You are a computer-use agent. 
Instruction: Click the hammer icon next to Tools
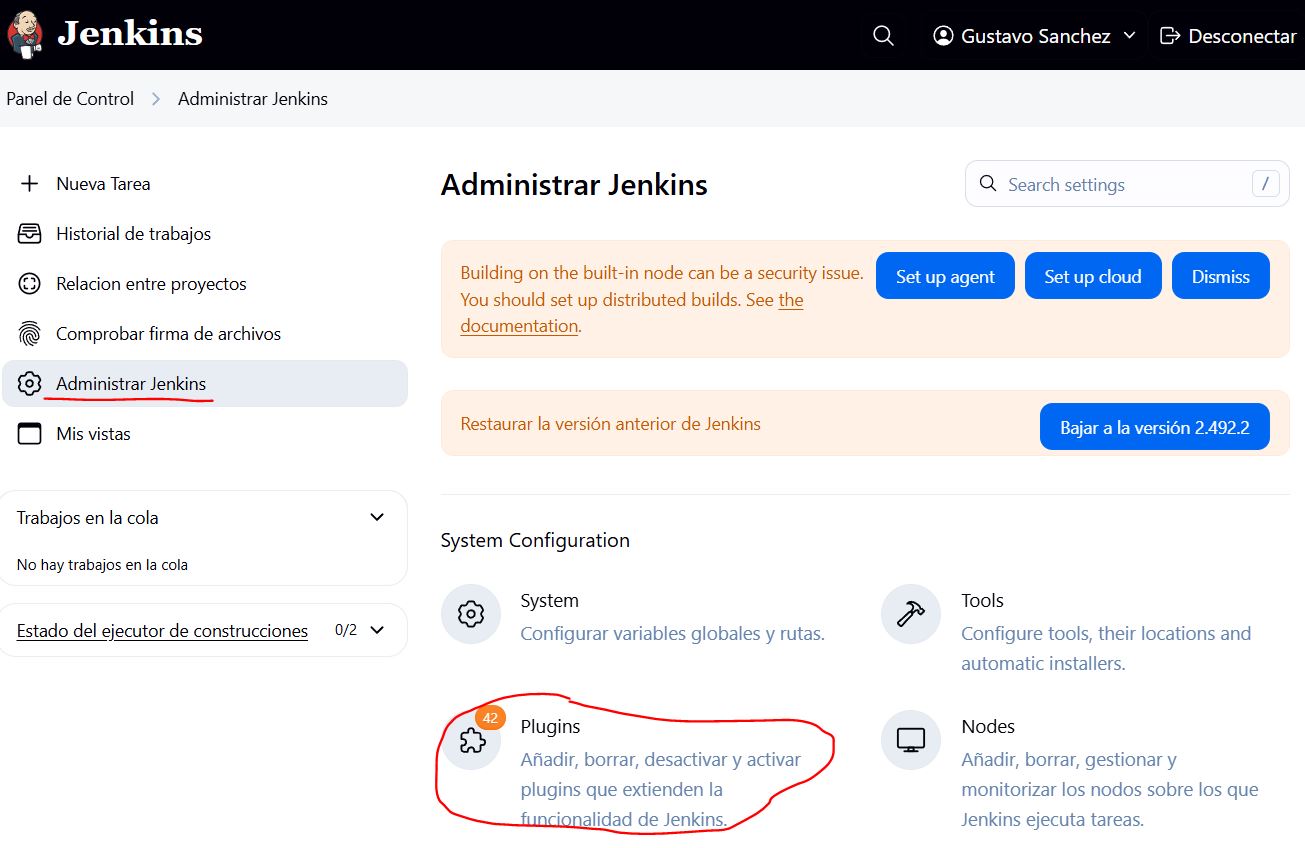coord(910,614)
